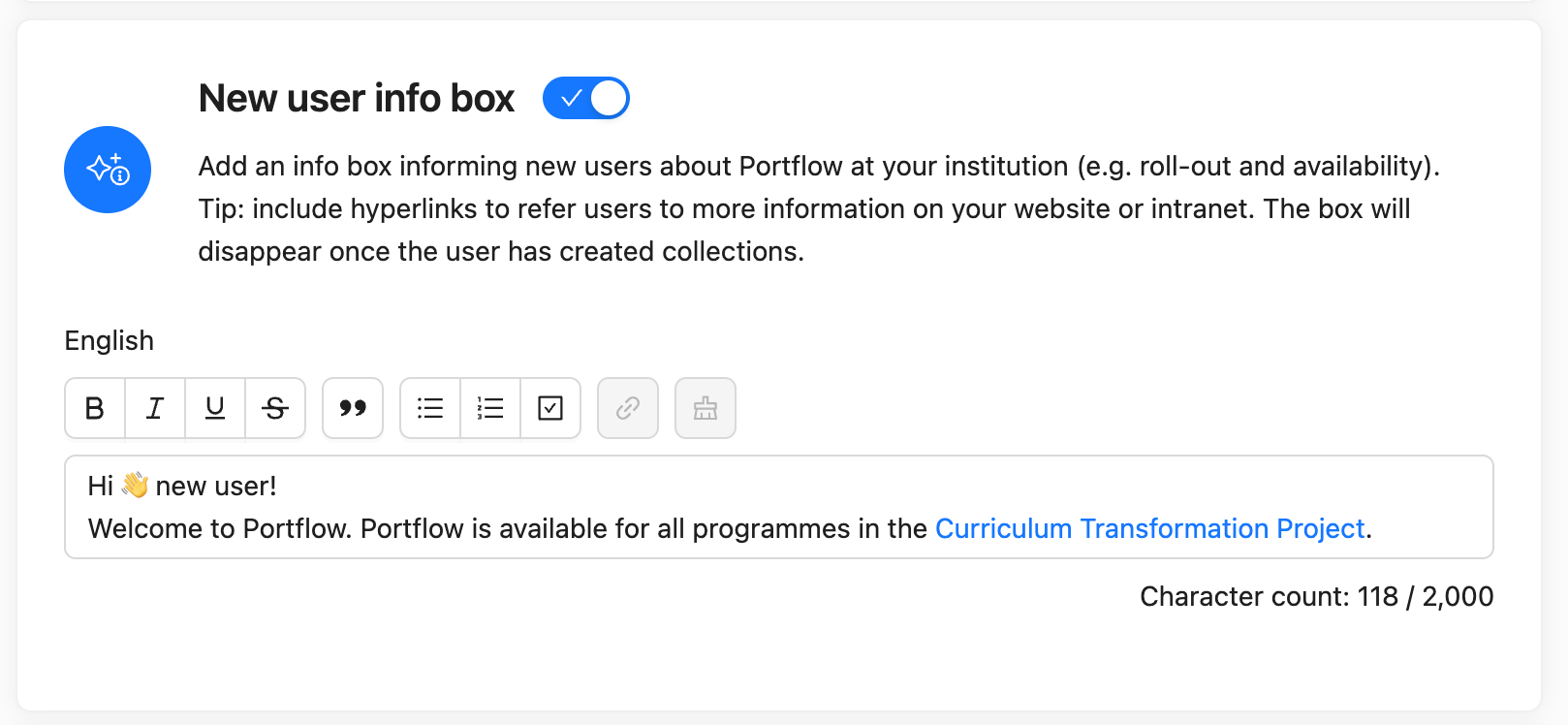Insert a checklist
Viewport: 1568px width, 725px height.
[x=550, y=408]
